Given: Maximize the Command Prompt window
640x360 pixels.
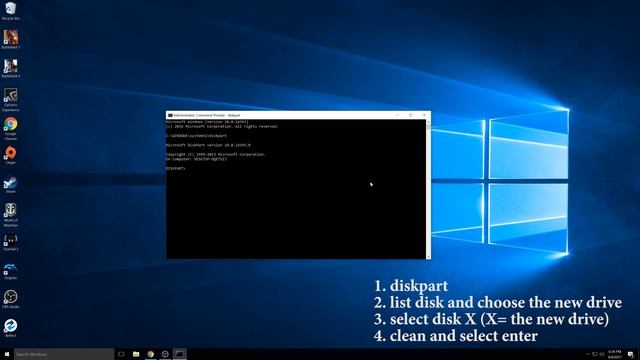Looking at the screenshot, I should (x=411, y=115).
